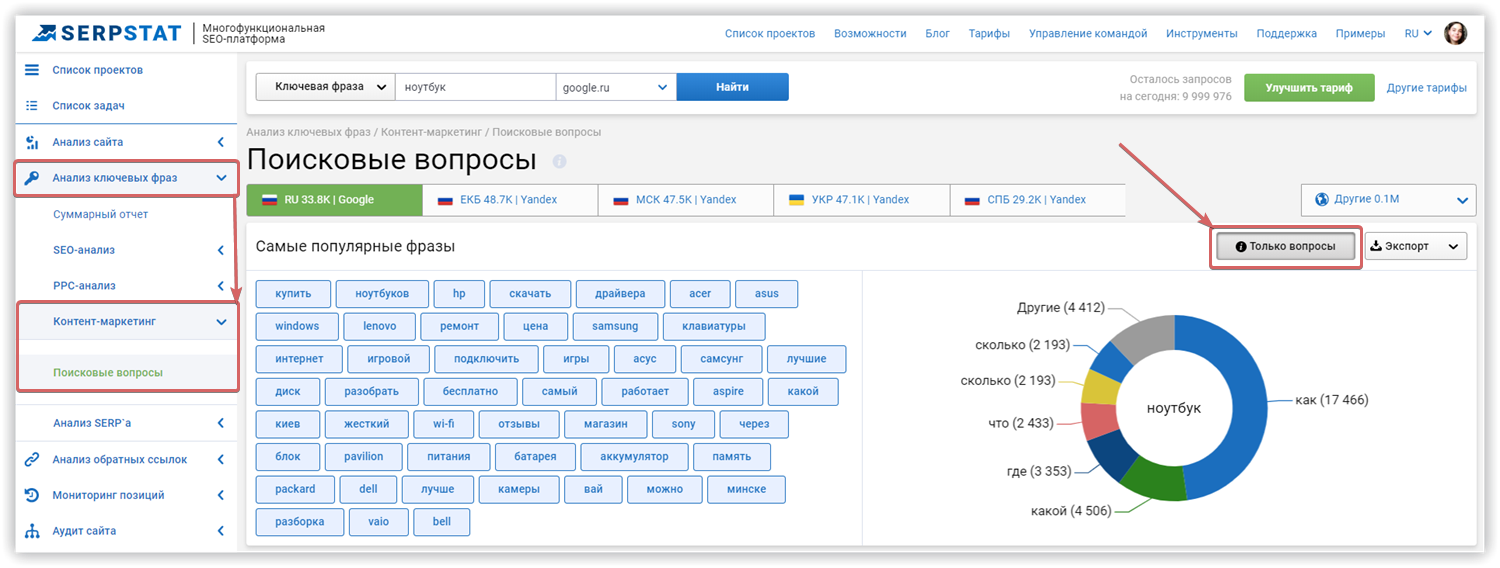Viewport: 1500px width, 568px height.
Task: Open the Тарифы top menu
Action: (x=989, y=33)
